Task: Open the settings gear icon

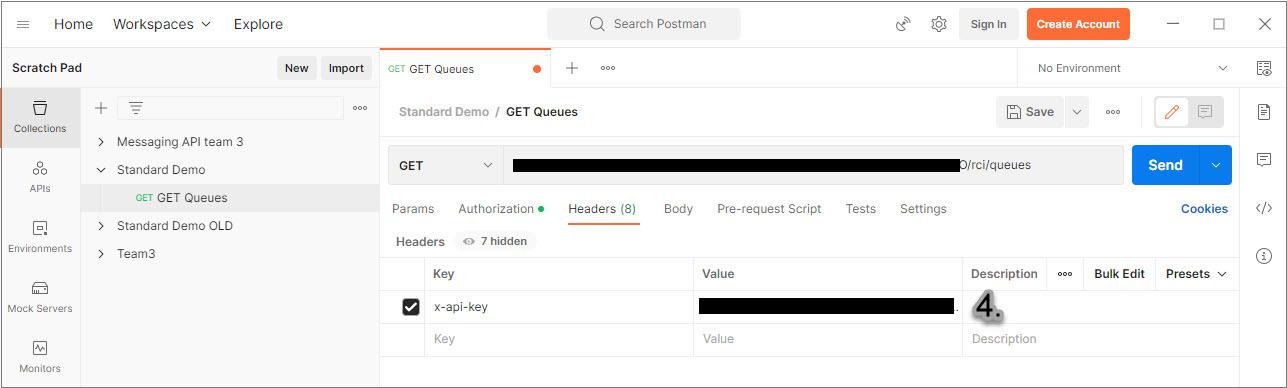Action: click(x=938, y=24)
